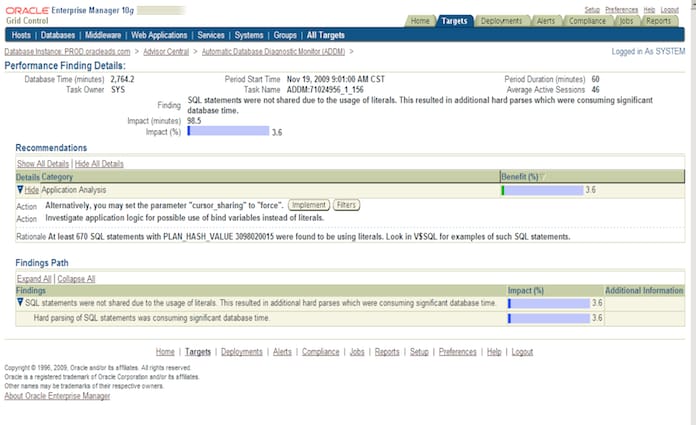
Task: Open Systems in the subnav bar
Action: pos(249,35)
